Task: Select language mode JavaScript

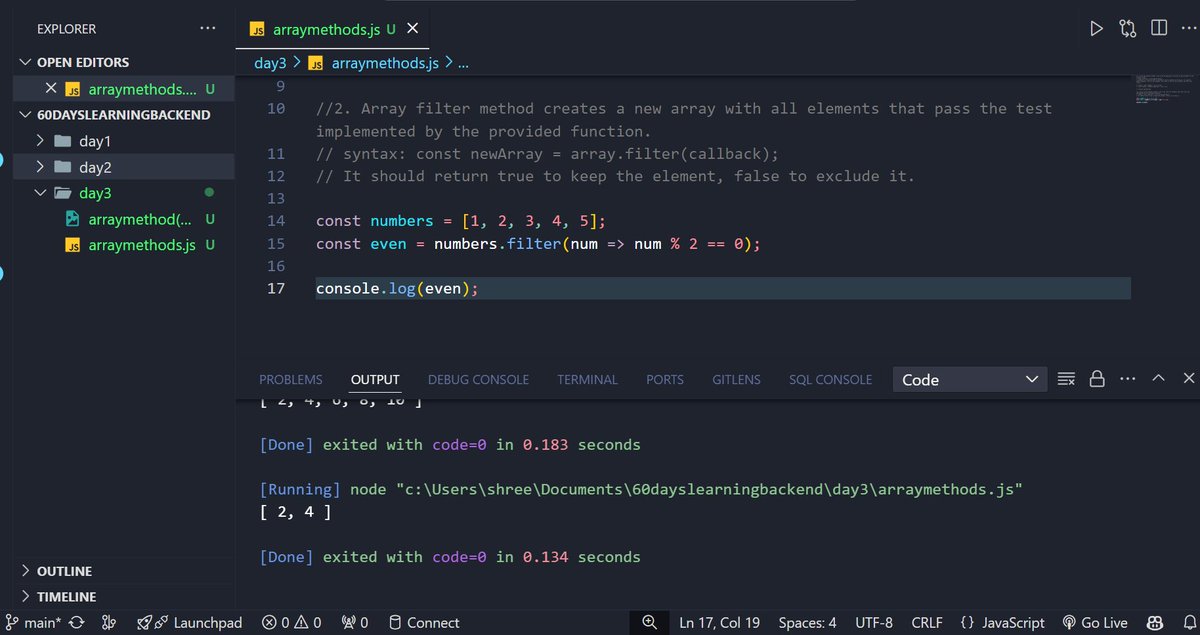Action: tap(1002, 622)
